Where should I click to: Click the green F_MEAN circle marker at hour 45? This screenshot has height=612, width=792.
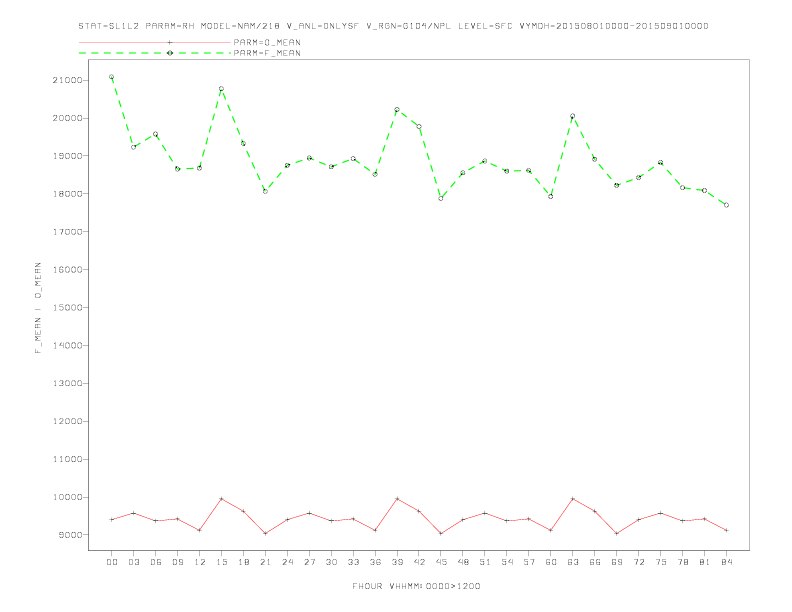(441, 198)
